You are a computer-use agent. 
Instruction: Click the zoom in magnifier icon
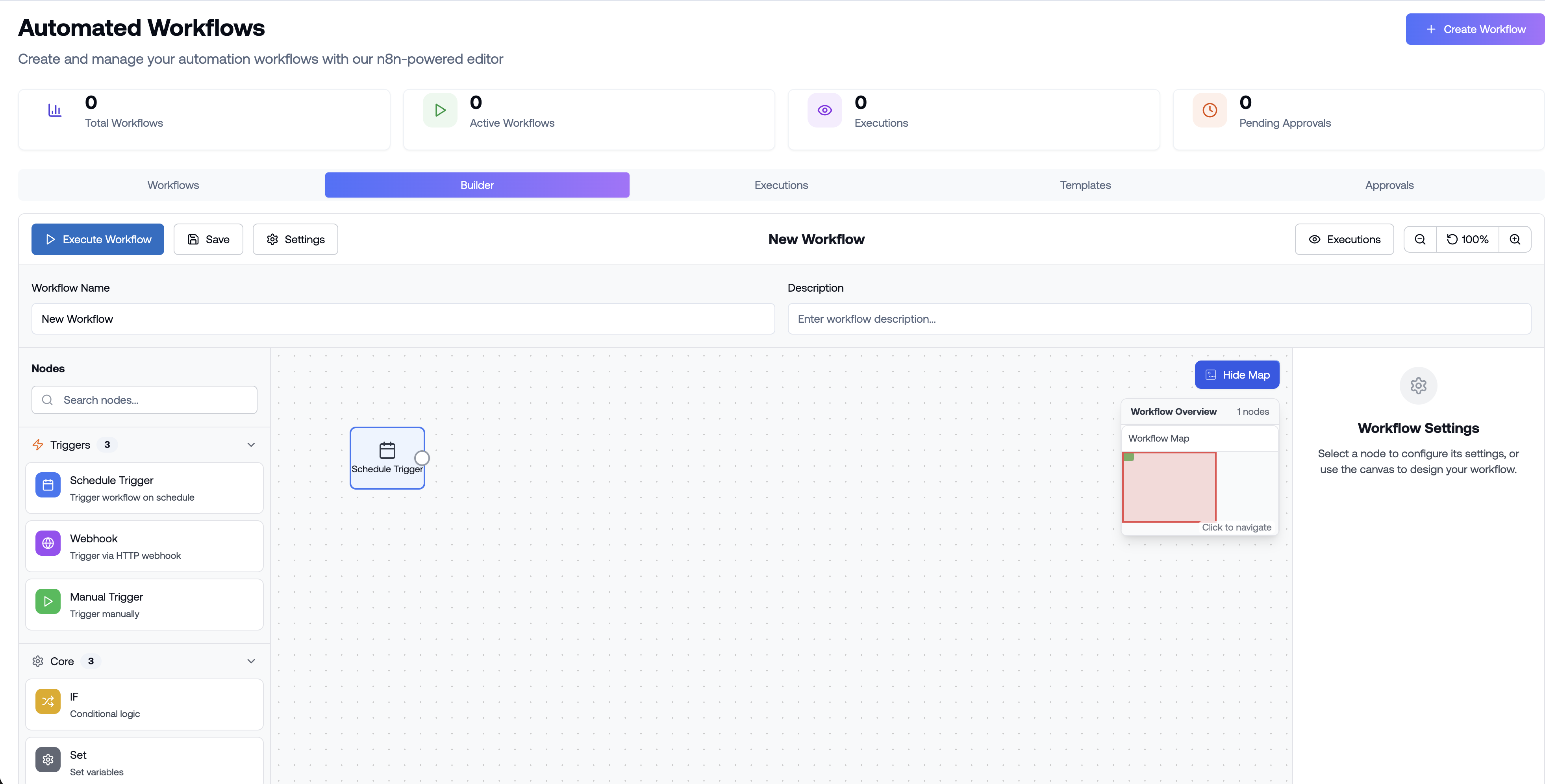[x=1514, y=239]
